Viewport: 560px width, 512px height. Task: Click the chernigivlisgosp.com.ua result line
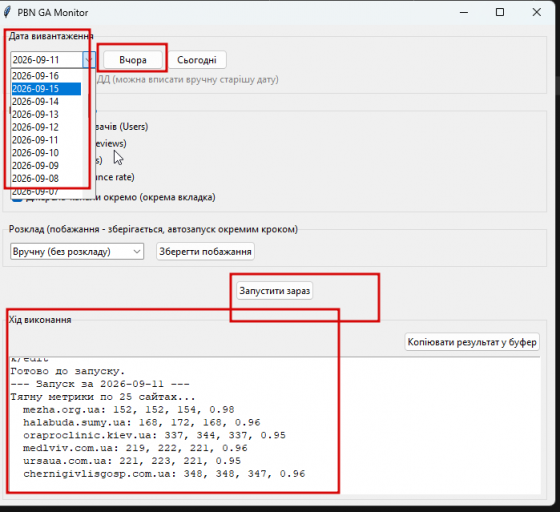coord(164,474)
